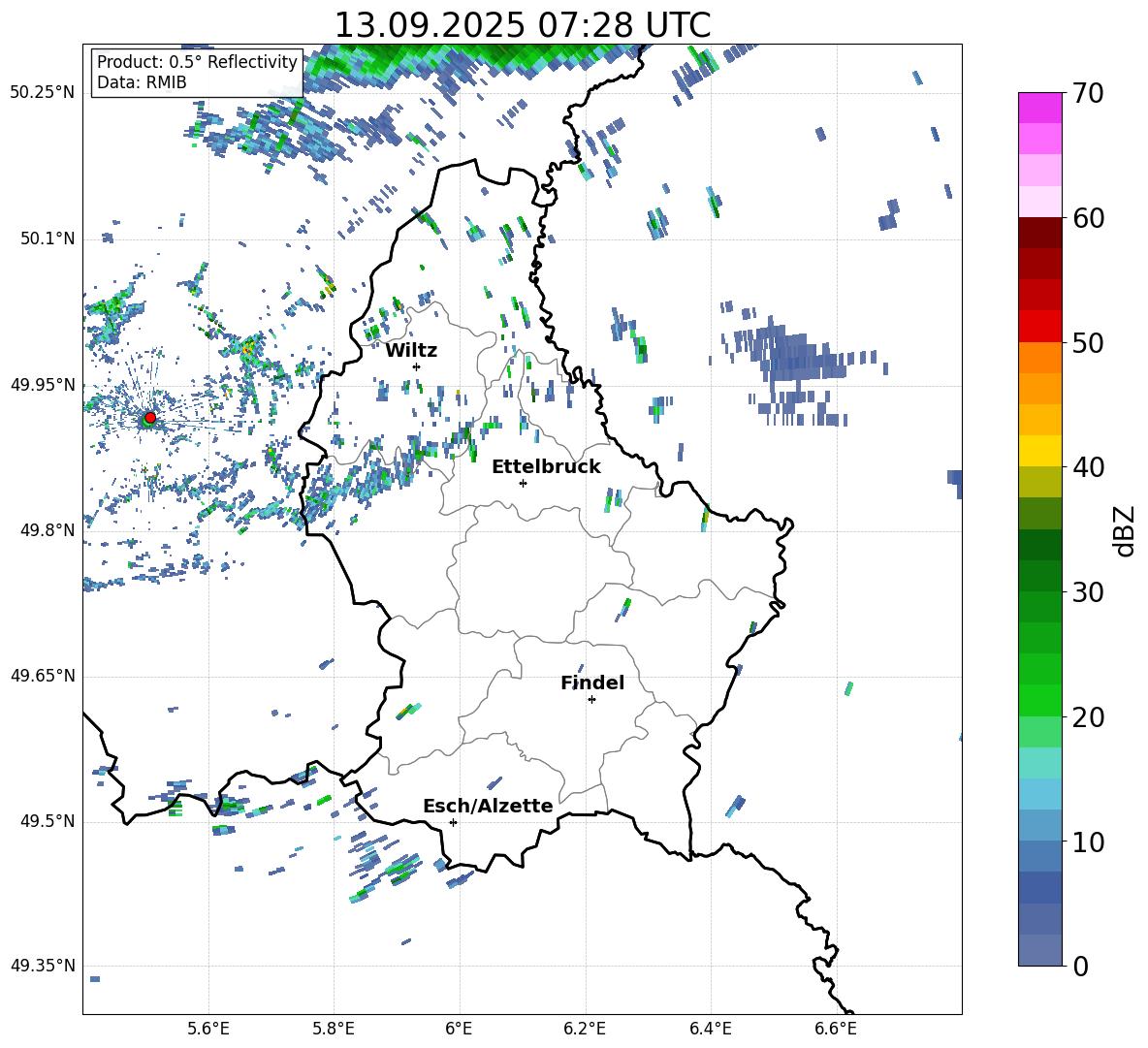
Task: Click the latitude label 50.25°N
Action: tap(43, 93)
